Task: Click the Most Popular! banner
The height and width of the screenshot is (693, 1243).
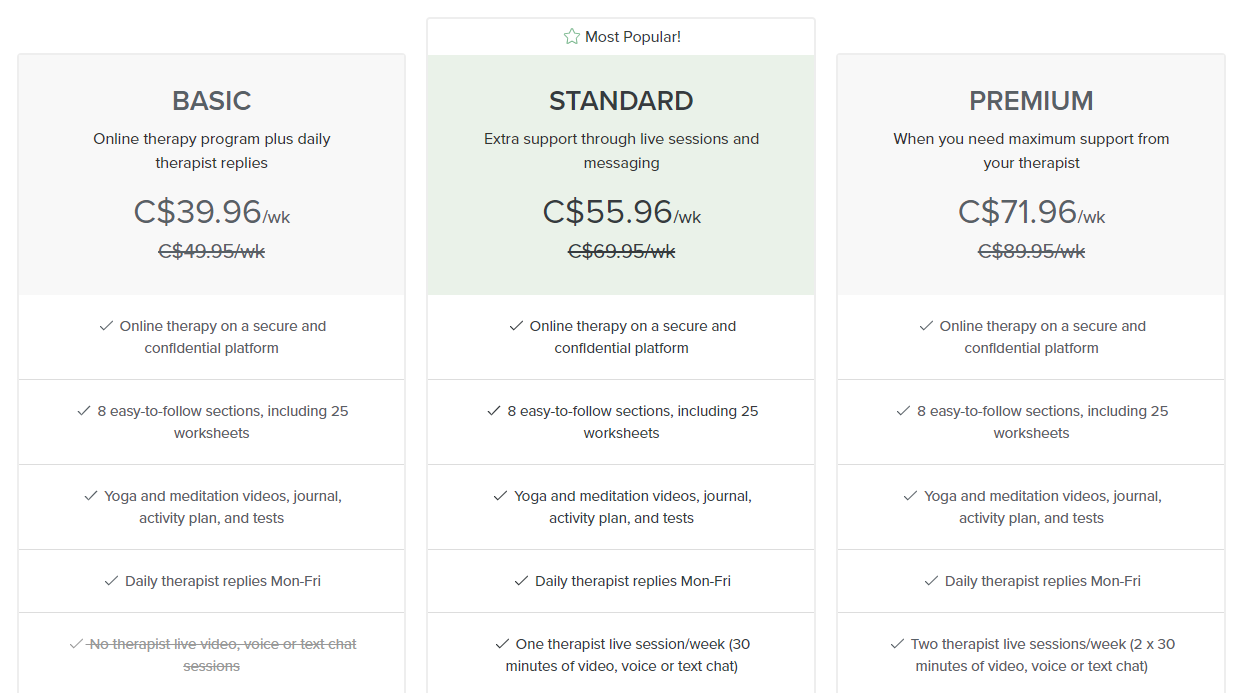Action: pos(621,37)
